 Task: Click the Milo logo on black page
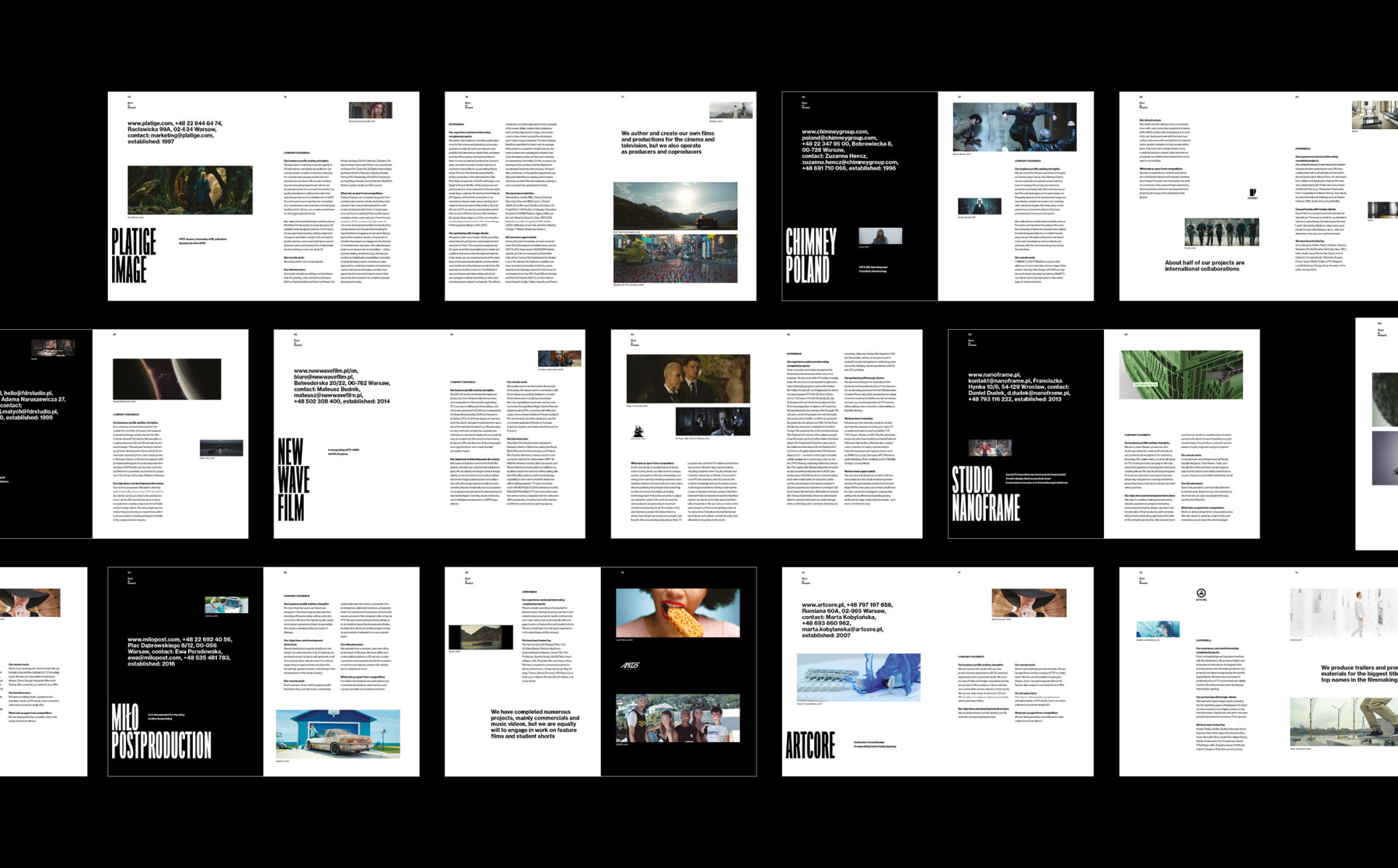[x=630, y=666]
